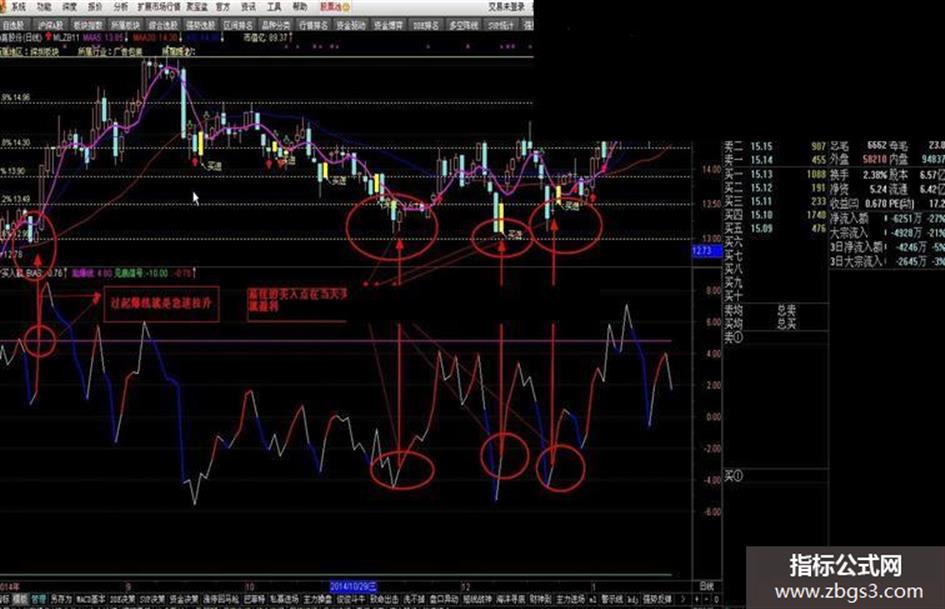Select the 主力操盘 indicator tab
This screenshot has height=609, width=945.
tap(318, 599)
